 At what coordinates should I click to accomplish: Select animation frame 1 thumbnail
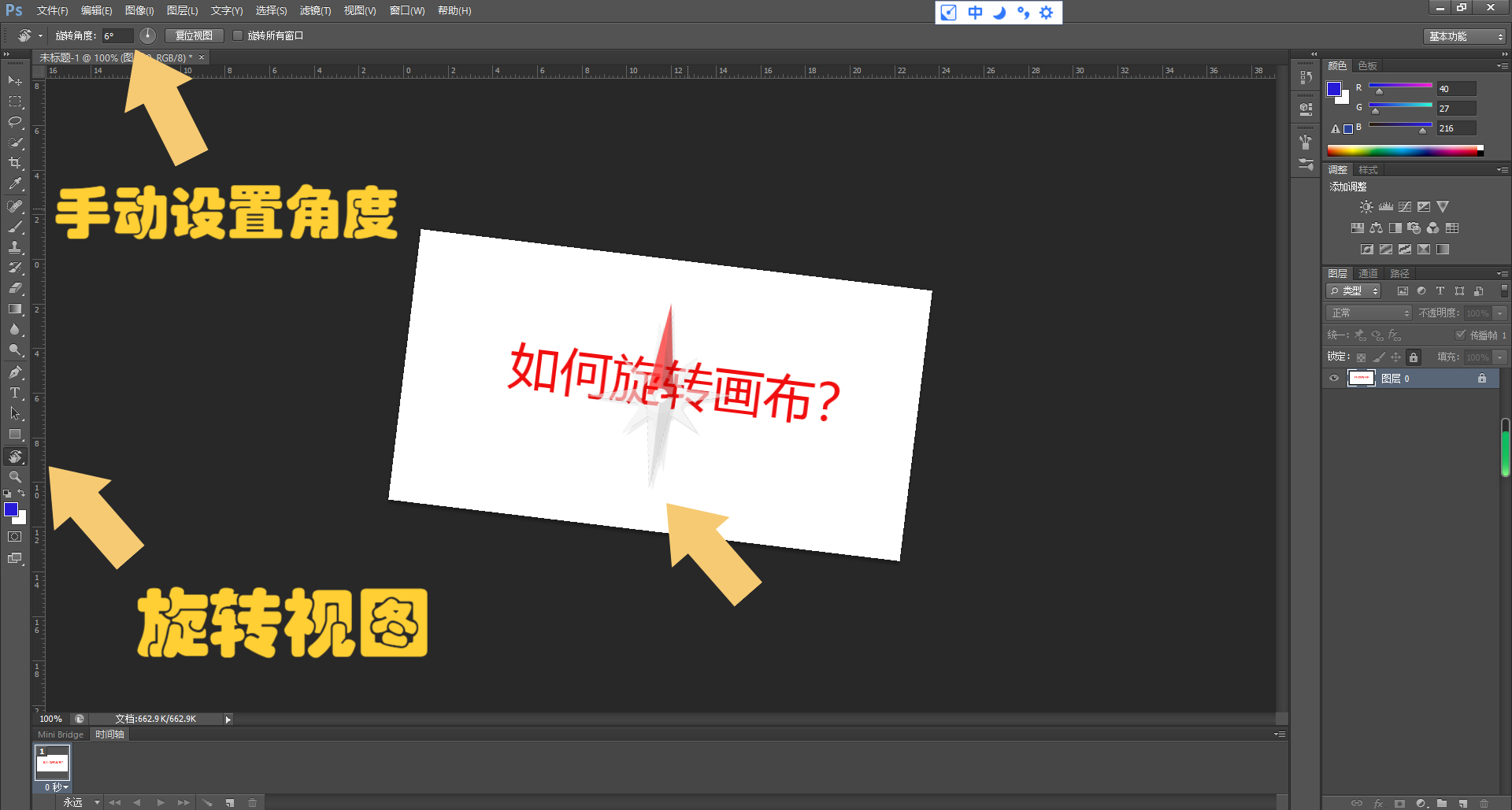[x=52, y=762]
